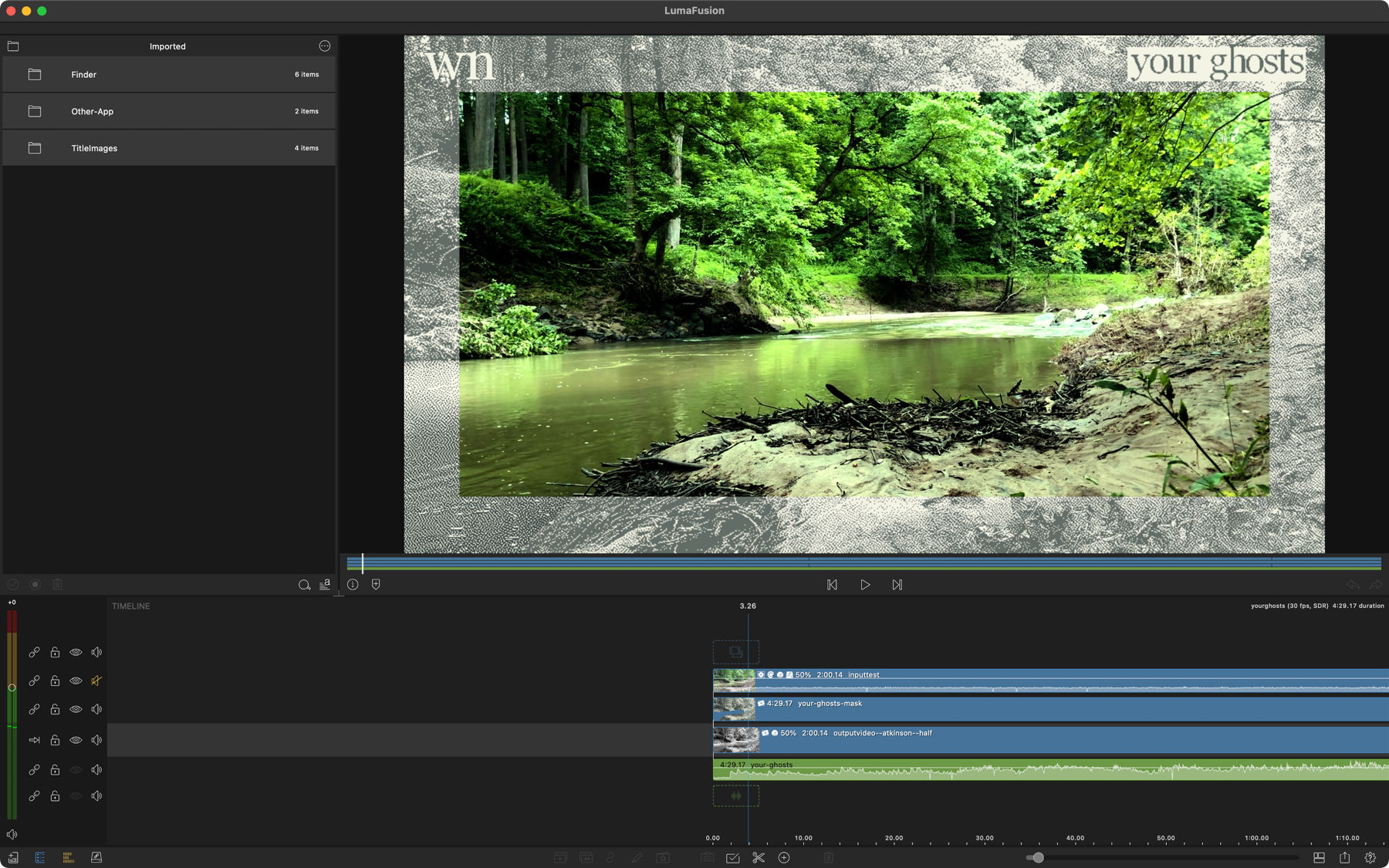Image resolution: width=1389 pixels, height=868 pixels.
Task: Click the empty audio placeholder below your-ghosts
Action: [x=735, y=795]
